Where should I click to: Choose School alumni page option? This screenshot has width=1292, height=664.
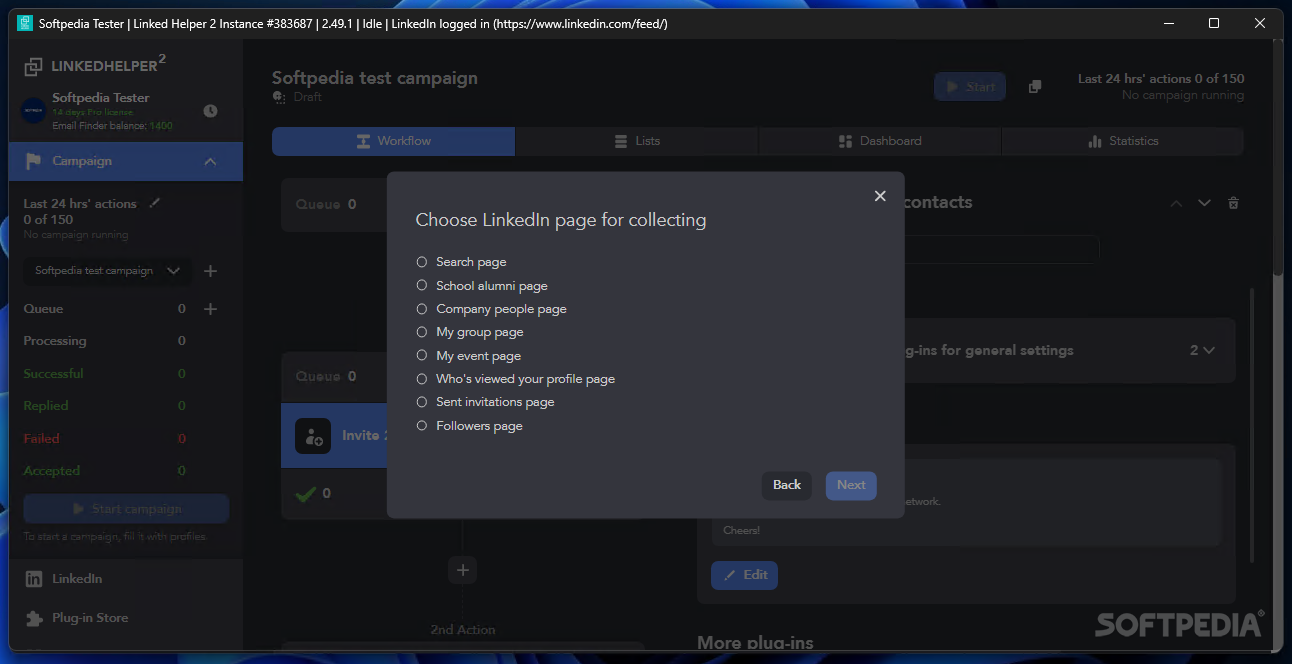[x=422, y=286]
